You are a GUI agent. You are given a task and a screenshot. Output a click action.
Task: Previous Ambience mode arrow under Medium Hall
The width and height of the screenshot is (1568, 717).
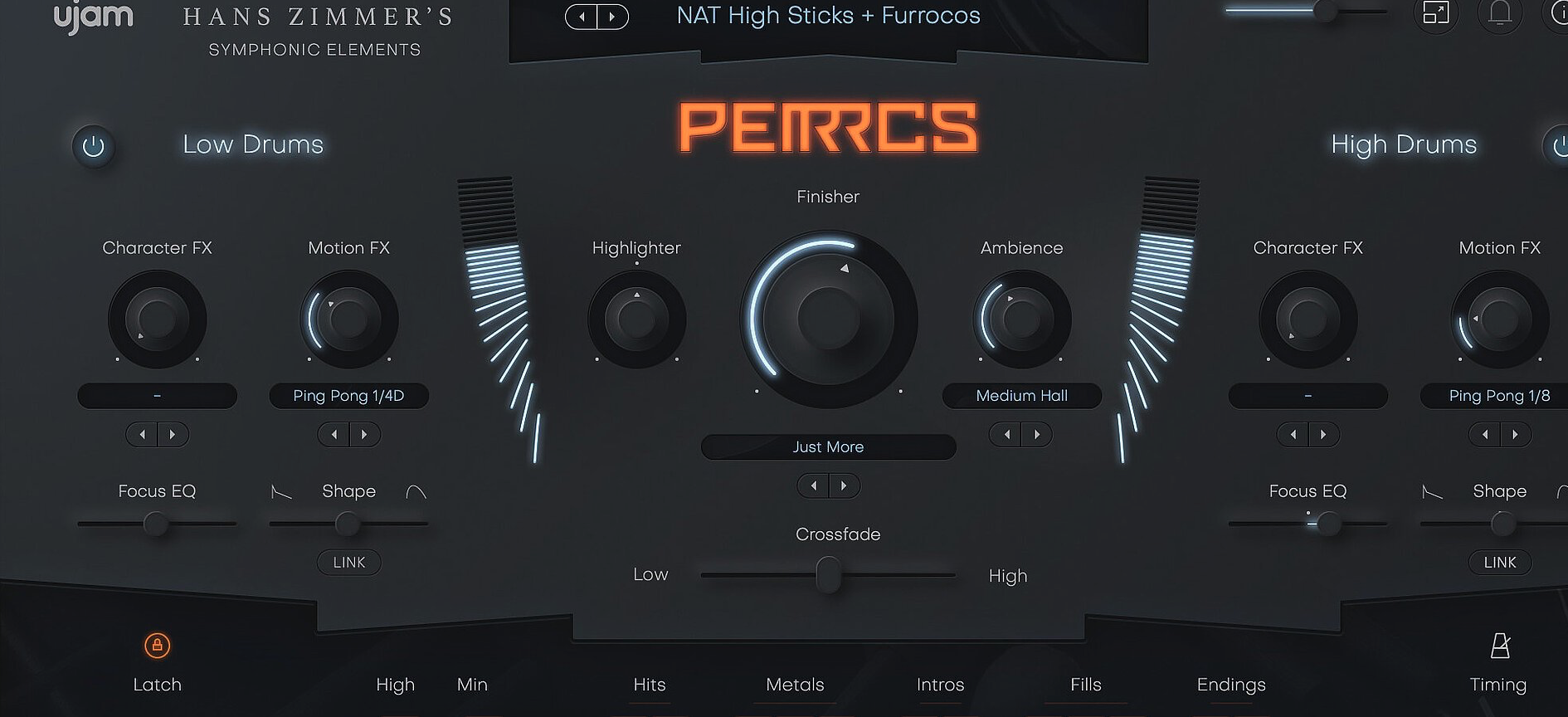pyautogui.click(x=1006, y=434)
